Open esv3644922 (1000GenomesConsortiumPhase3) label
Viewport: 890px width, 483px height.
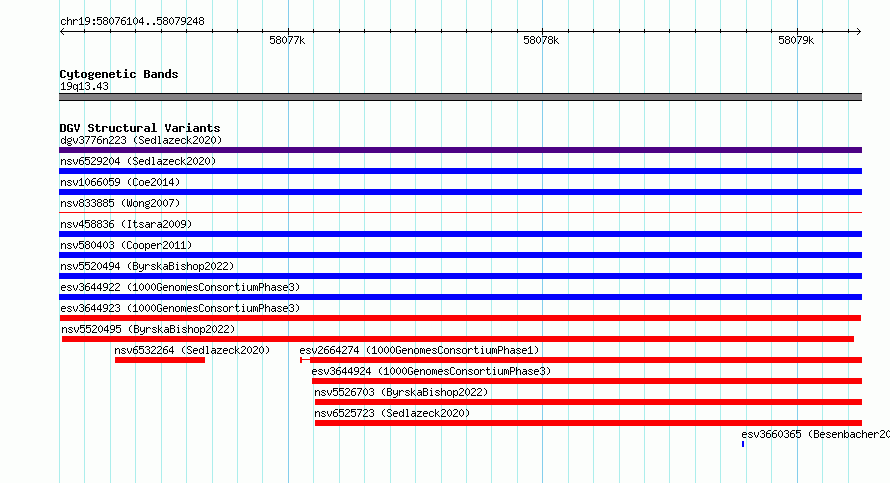[180, 287]
